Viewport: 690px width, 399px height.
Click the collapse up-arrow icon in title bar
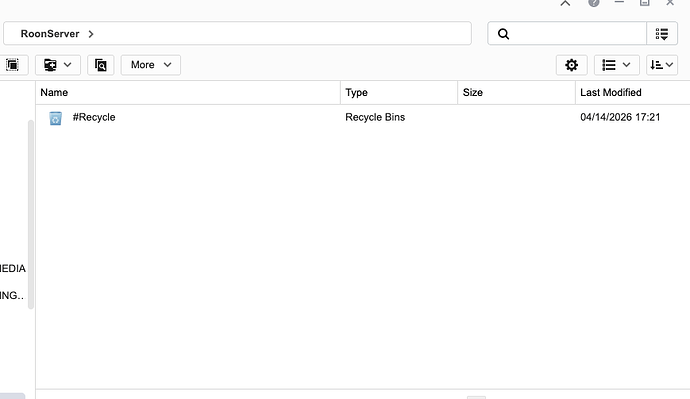coord(565,3)
